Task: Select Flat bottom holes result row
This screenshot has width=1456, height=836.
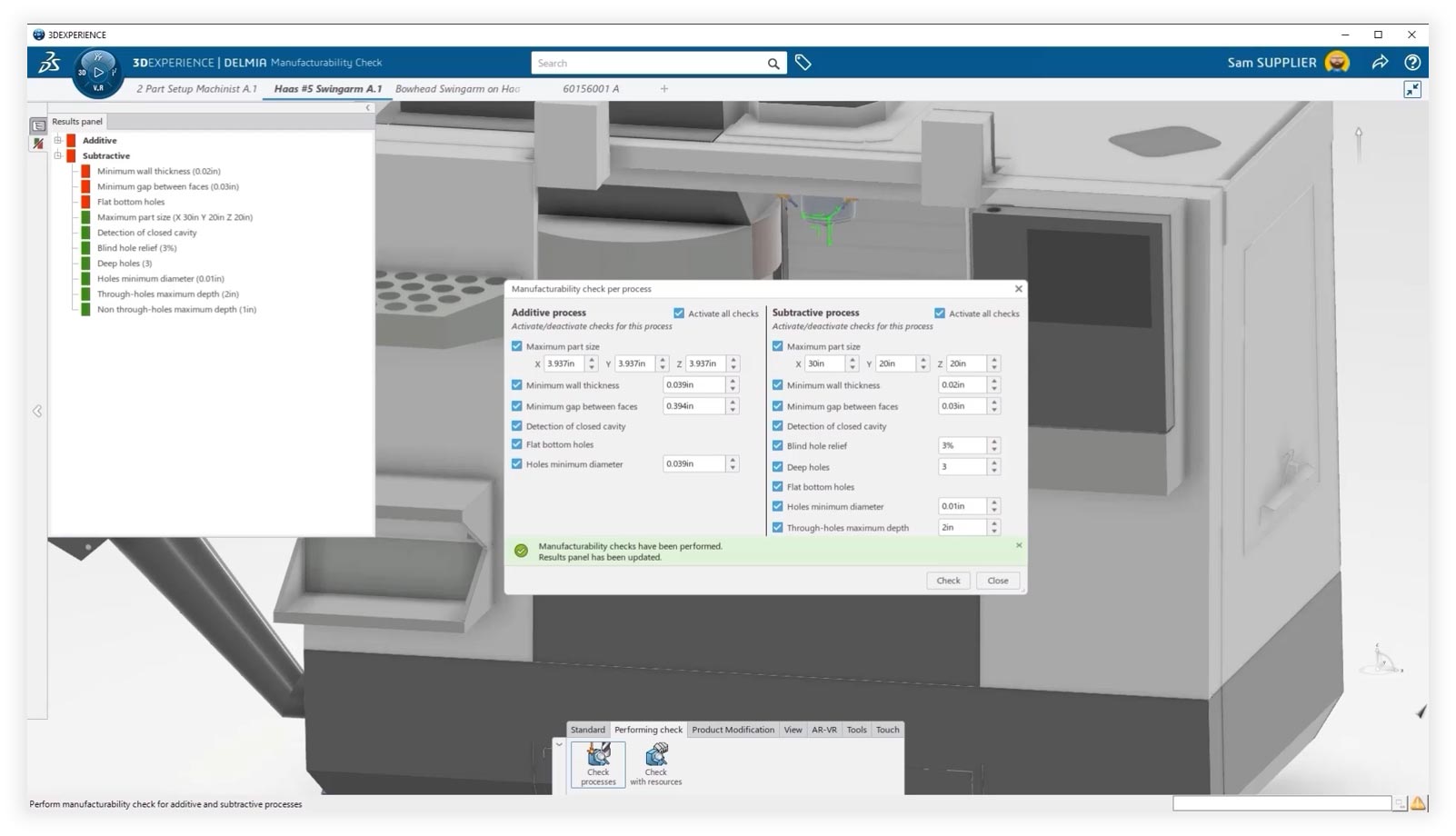Action: point(131,202)
